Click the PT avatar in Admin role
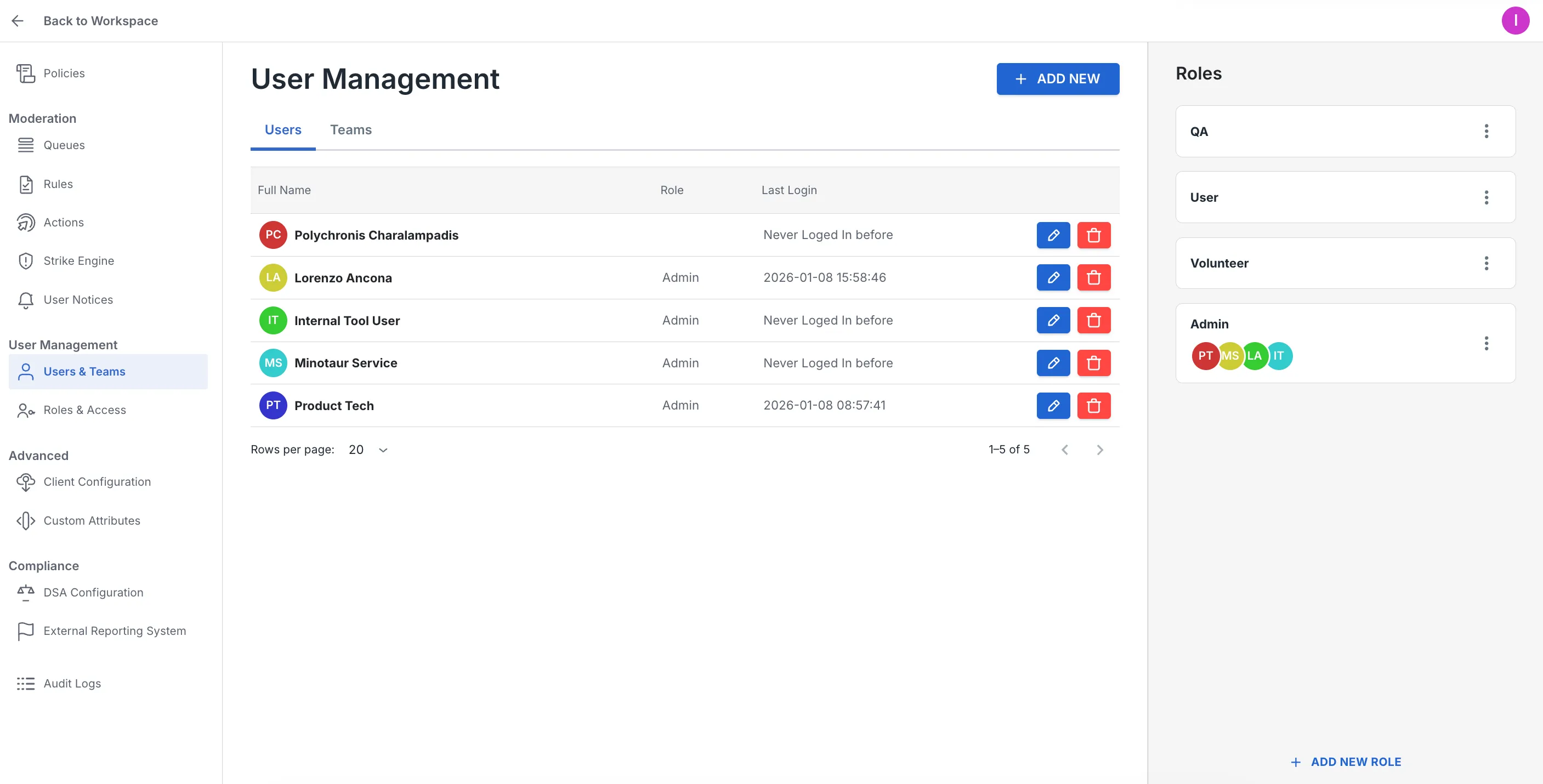 click(x=1205, y=356)
